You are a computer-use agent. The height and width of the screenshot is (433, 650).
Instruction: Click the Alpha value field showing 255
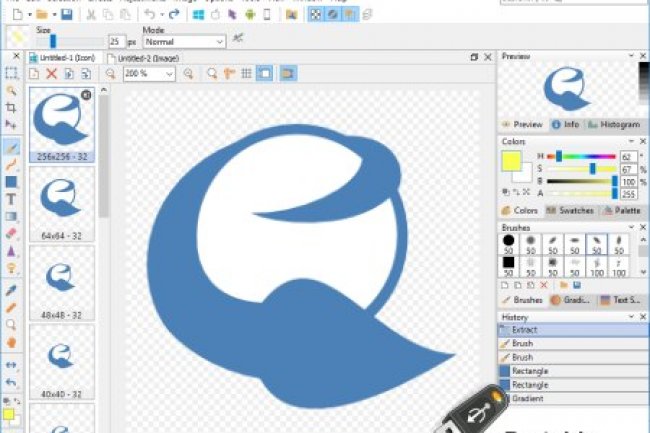(x=628, y=194)
